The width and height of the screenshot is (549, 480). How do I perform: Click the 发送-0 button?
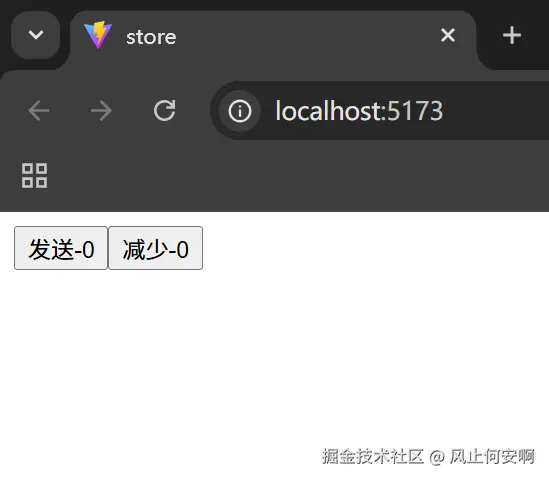tap(61, 248)
